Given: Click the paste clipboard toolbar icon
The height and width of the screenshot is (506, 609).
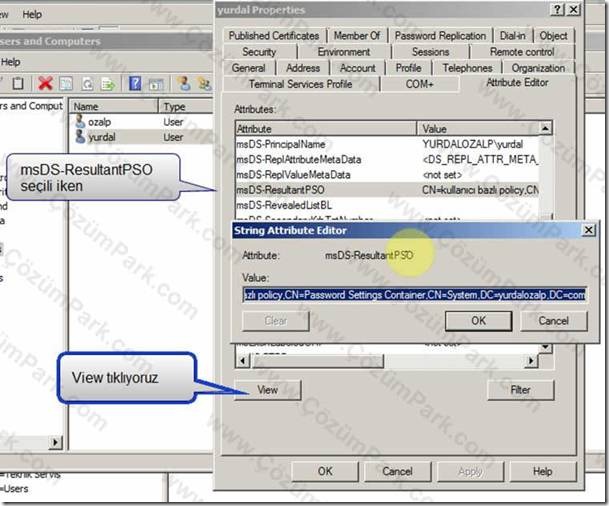Looking at the screenshot, I should click(18, 83).
